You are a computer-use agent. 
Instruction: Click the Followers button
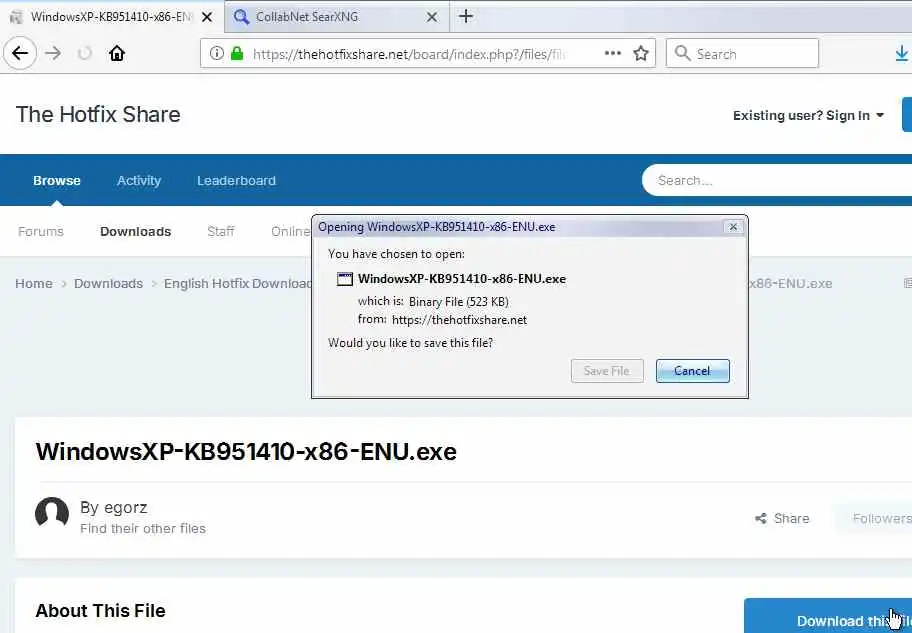[x=874, y=518]
